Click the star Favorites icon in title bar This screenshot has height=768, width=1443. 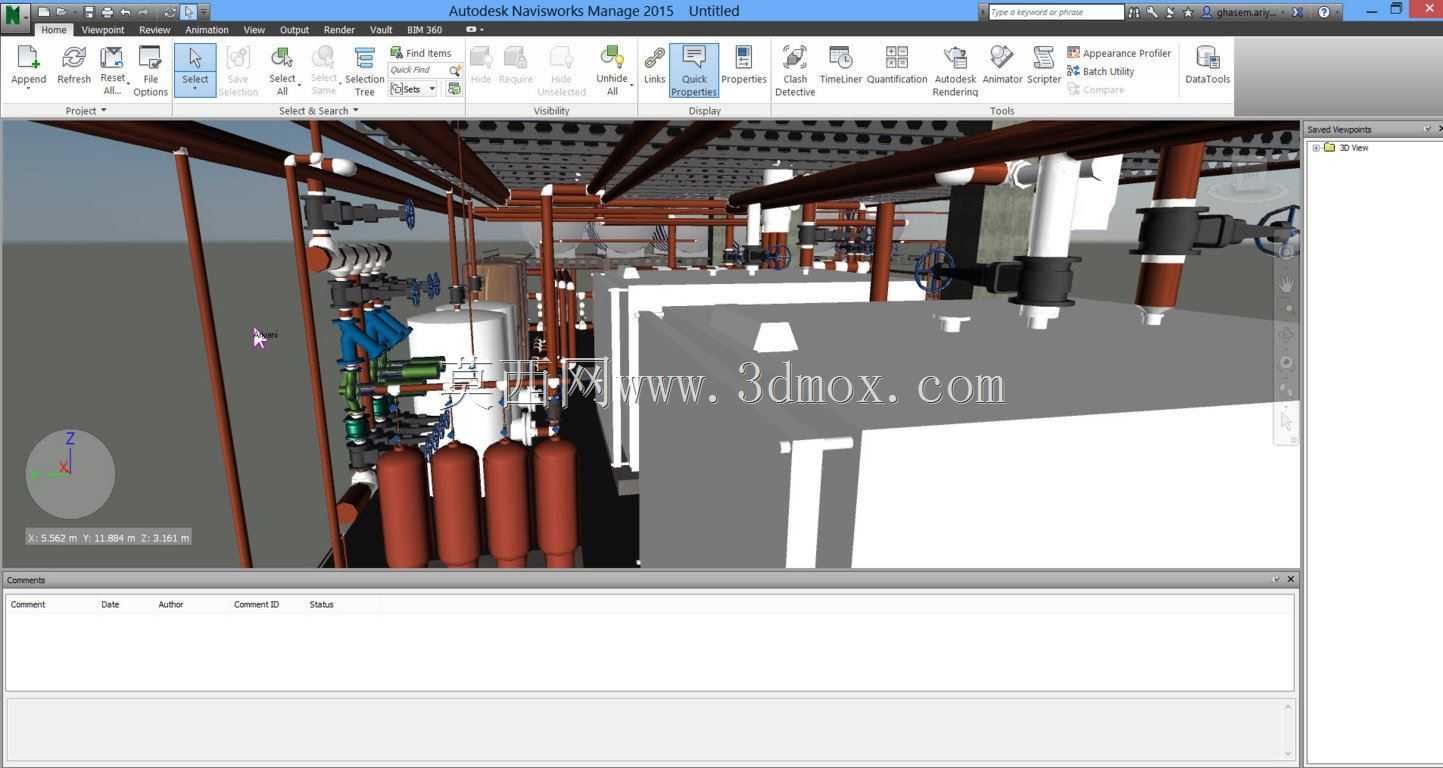pyautogui.click(x=1188, y=12)
